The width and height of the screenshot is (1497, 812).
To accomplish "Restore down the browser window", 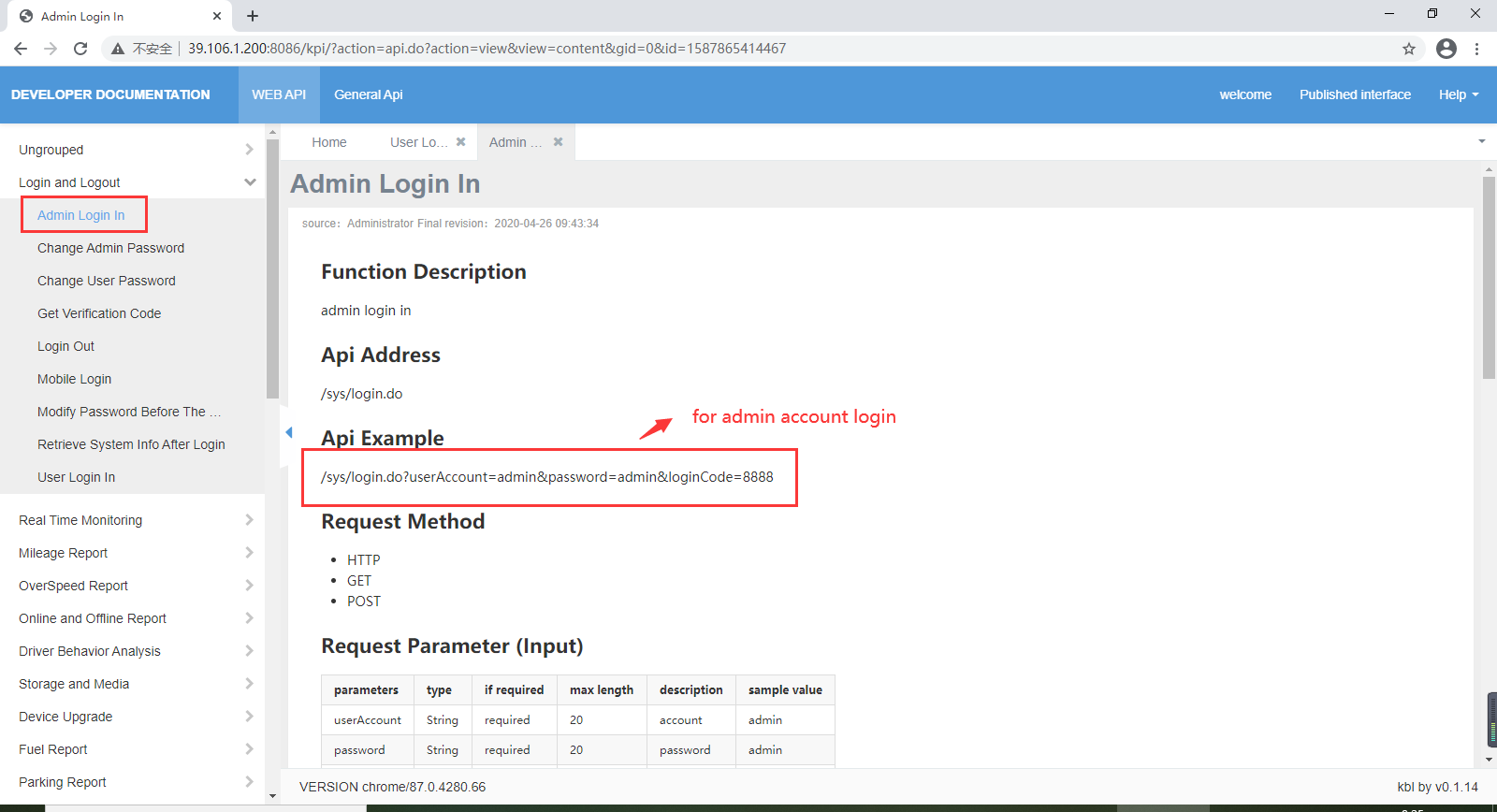I will [x=1432, y=13].
